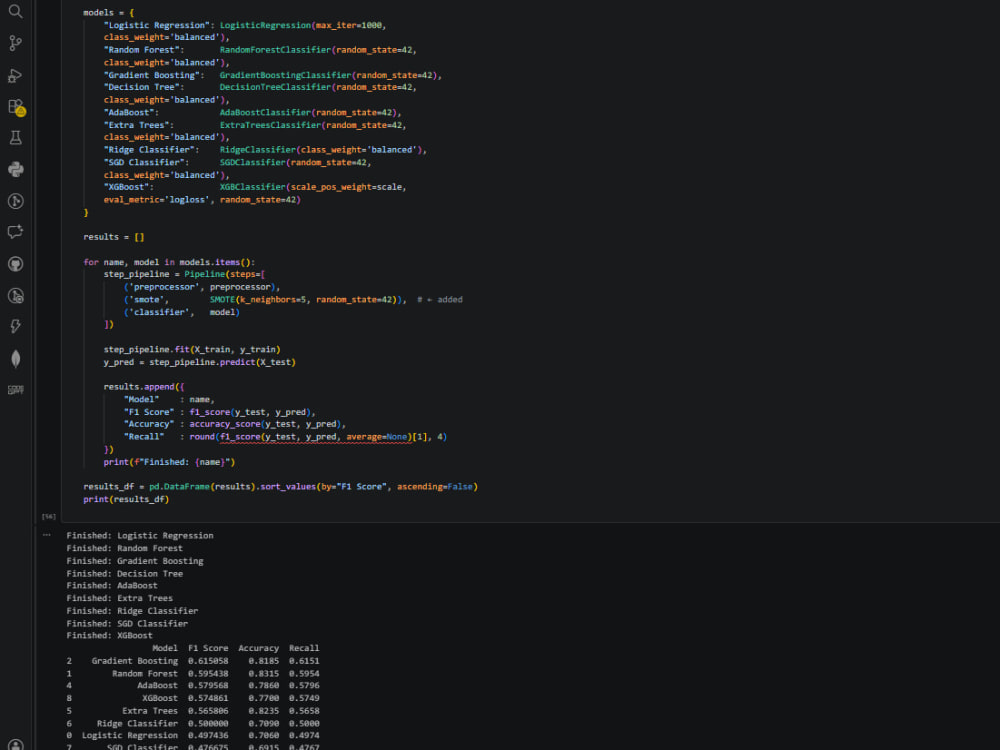Open the Python extension panel
Screen dimensions: 1000x750
coord(15,169)
